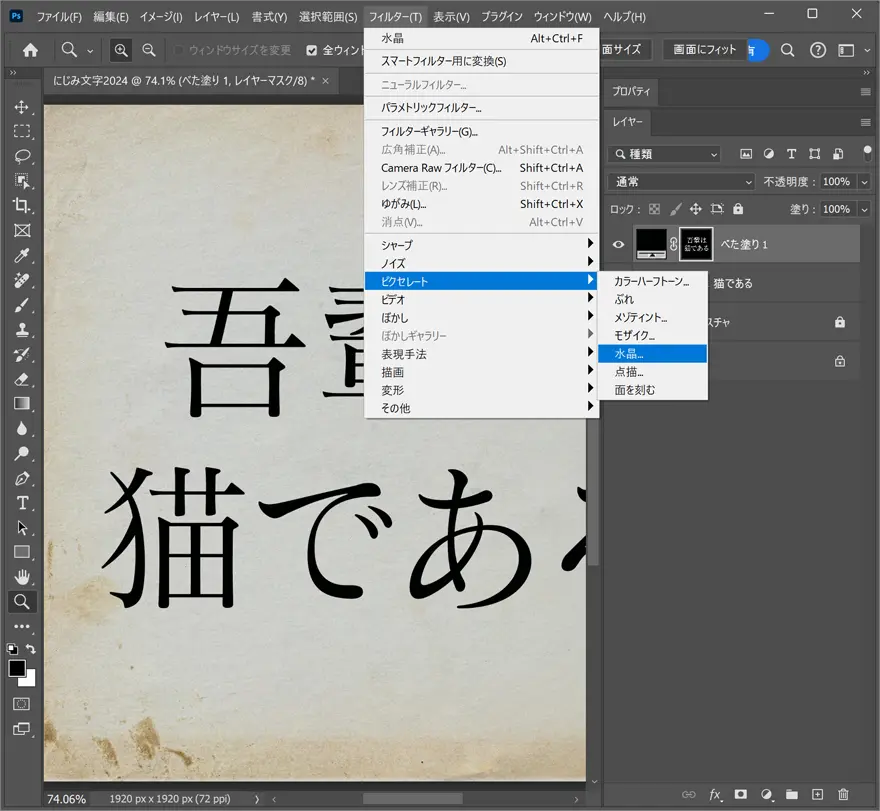
Task: Toggle the lock all layer icon
Action: pos(738,209)
